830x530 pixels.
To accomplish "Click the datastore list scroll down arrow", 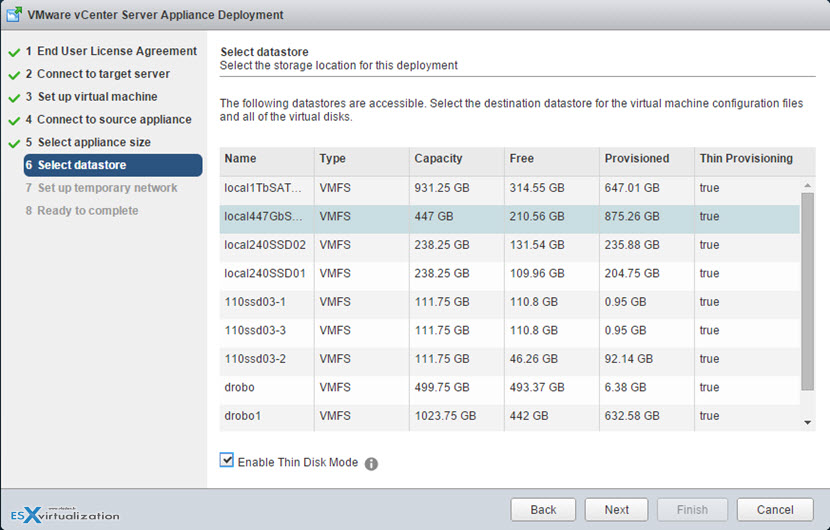I will tap(807, 423).
